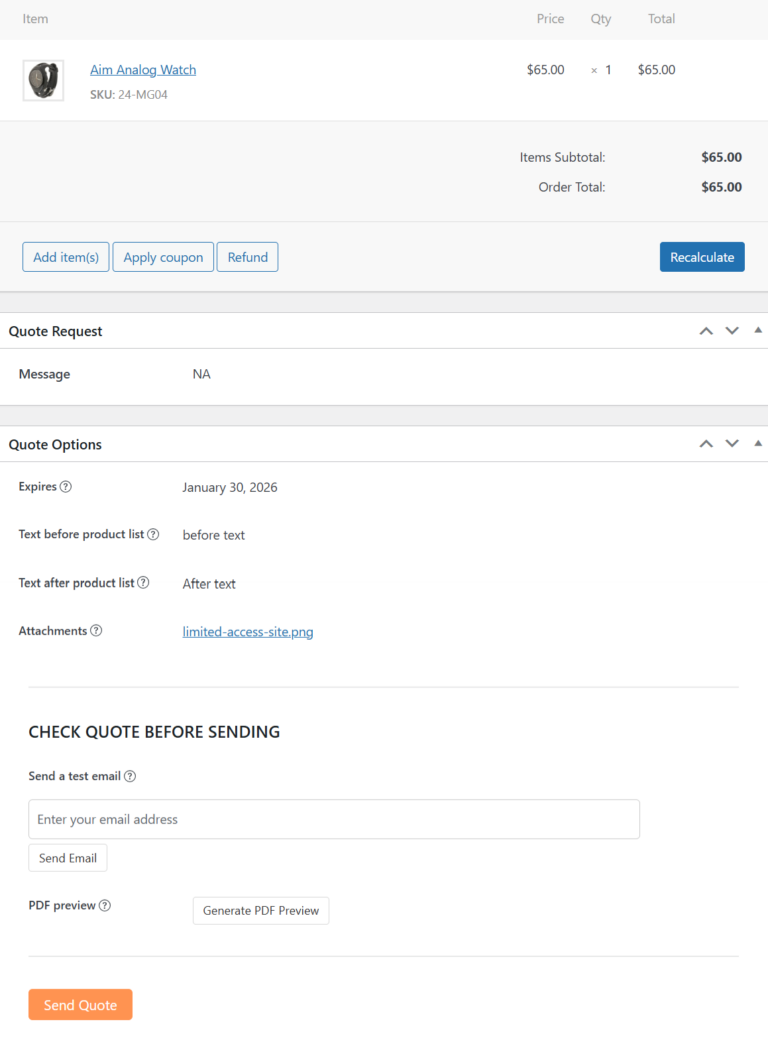Click help icon beside Text before product list

click(x=153, y=534)
